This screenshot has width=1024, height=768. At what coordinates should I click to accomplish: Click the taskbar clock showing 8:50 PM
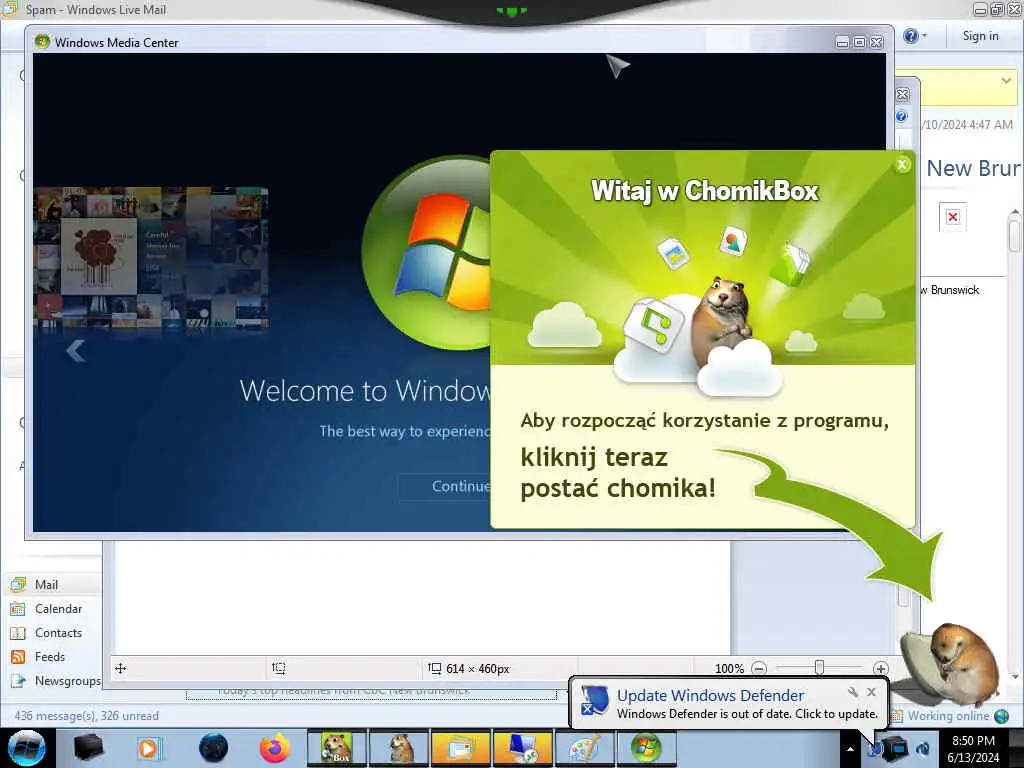pos(973,748)
